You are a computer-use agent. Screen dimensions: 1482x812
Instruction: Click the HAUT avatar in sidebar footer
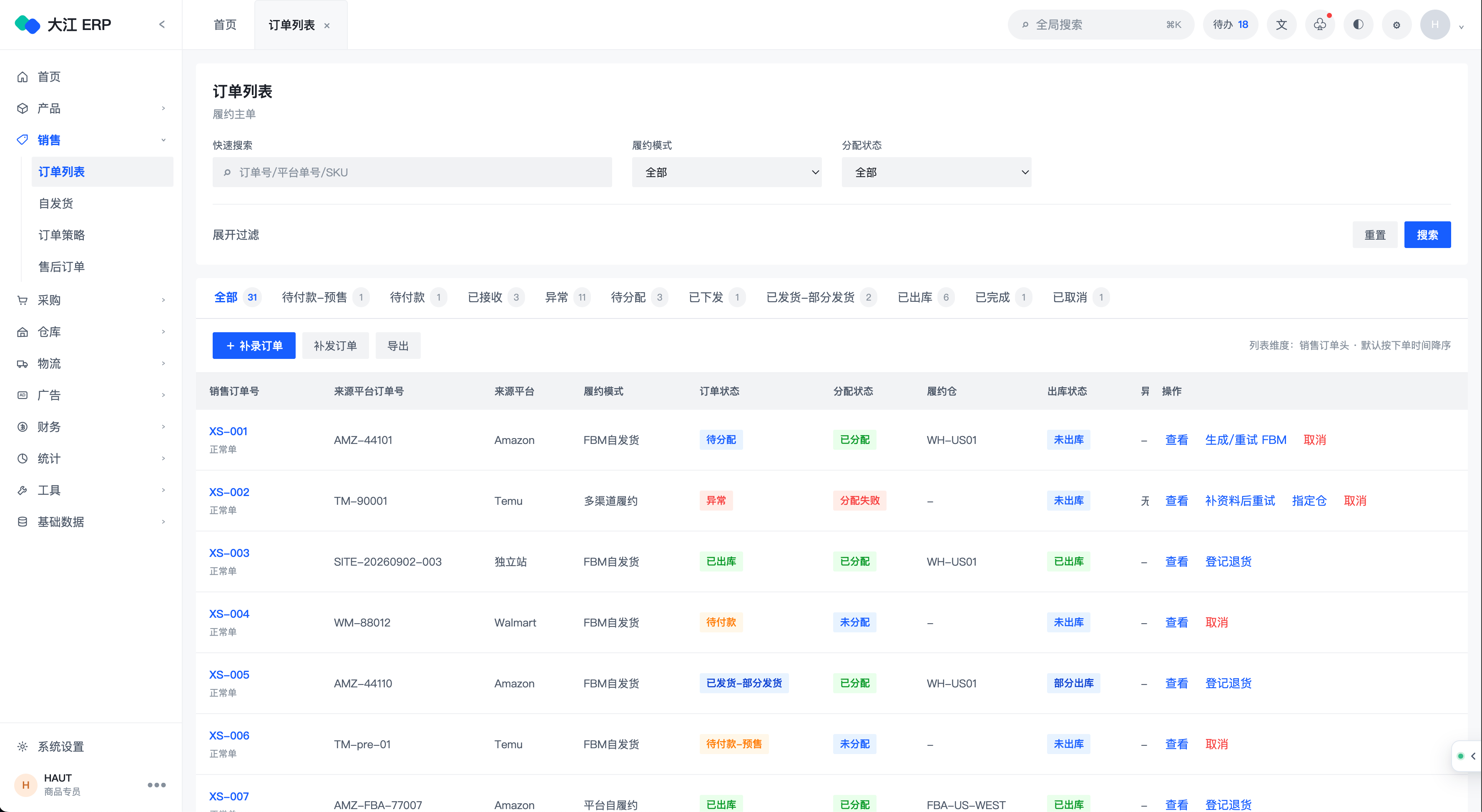click(25, 785)
